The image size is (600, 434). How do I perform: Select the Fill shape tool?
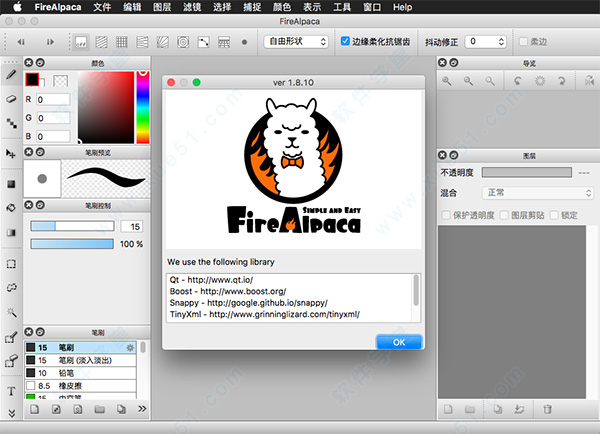[11, 184]
